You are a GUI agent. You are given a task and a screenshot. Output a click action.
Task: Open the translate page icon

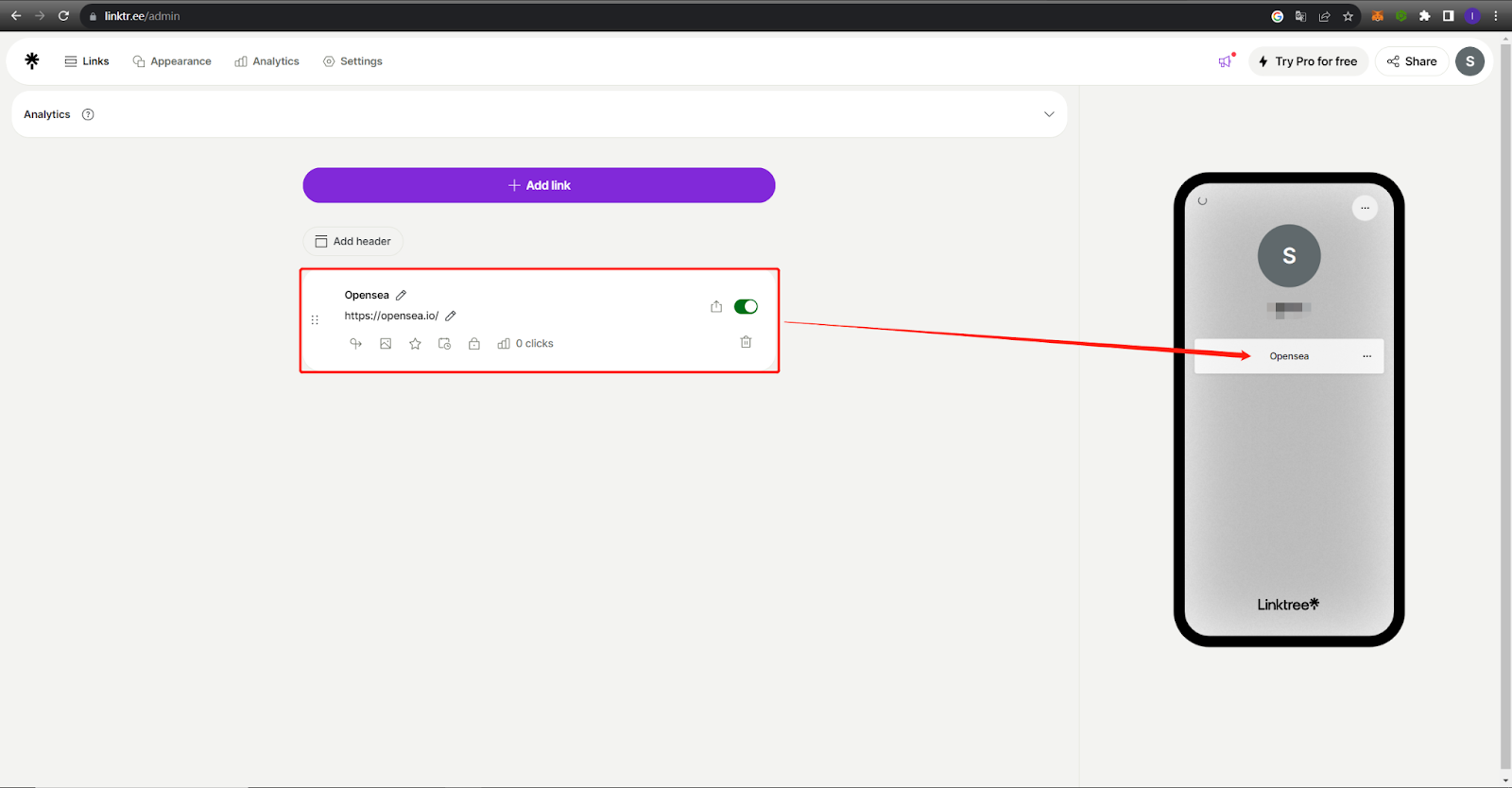(1301, 16)
